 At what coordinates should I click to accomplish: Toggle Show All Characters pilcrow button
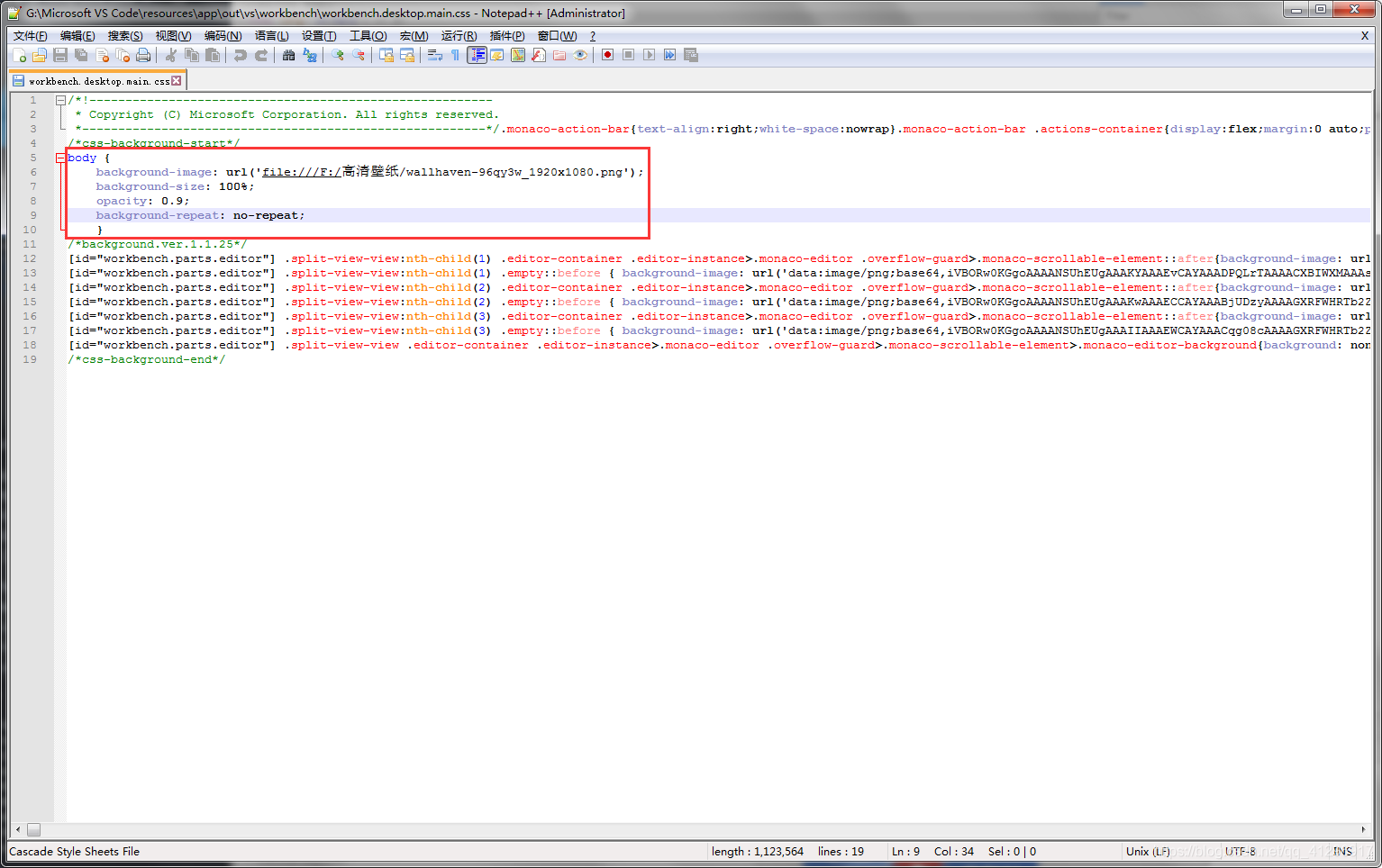(455, 55)
